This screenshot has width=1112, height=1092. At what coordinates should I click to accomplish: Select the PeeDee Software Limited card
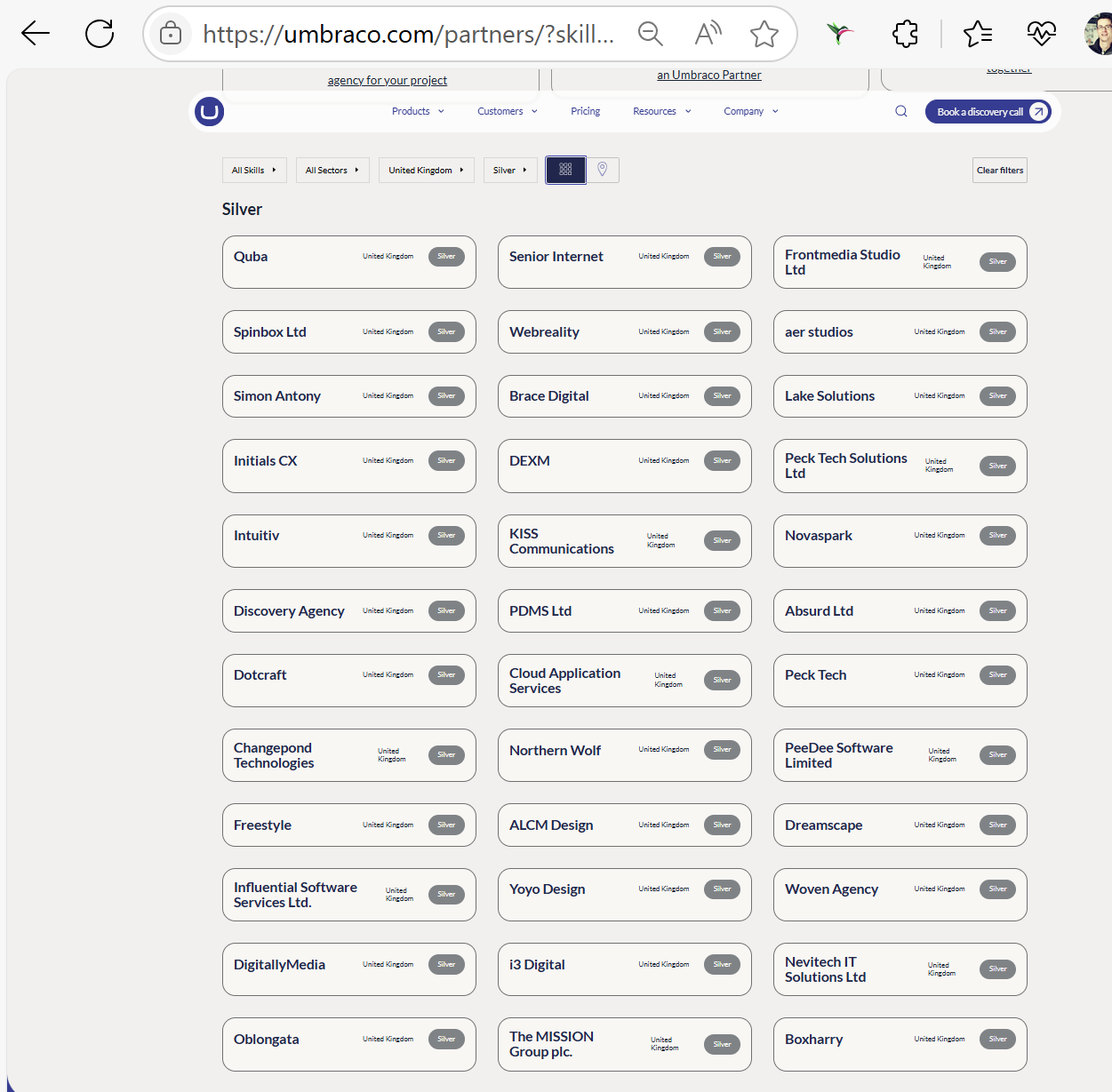(900, 755)
